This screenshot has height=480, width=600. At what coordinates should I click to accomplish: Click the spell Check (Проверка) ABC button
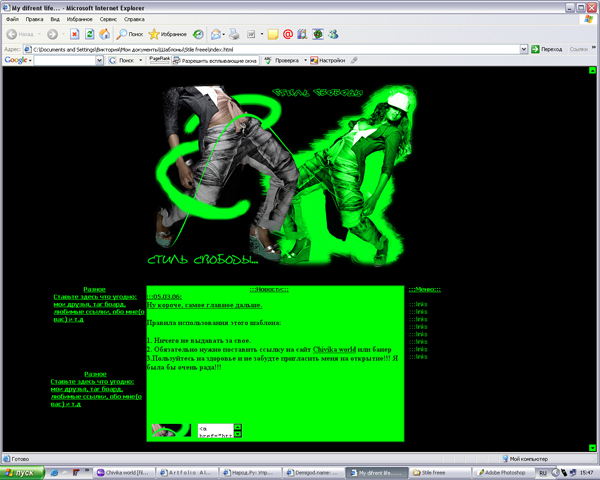click(282, 60)
